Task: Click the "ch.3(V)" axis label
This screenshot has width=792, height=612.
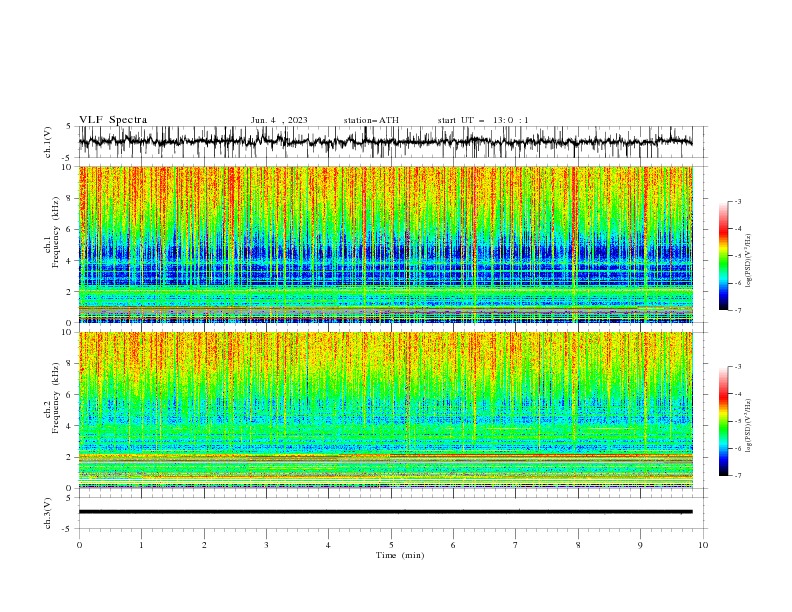Action: [x=48, y=513]
